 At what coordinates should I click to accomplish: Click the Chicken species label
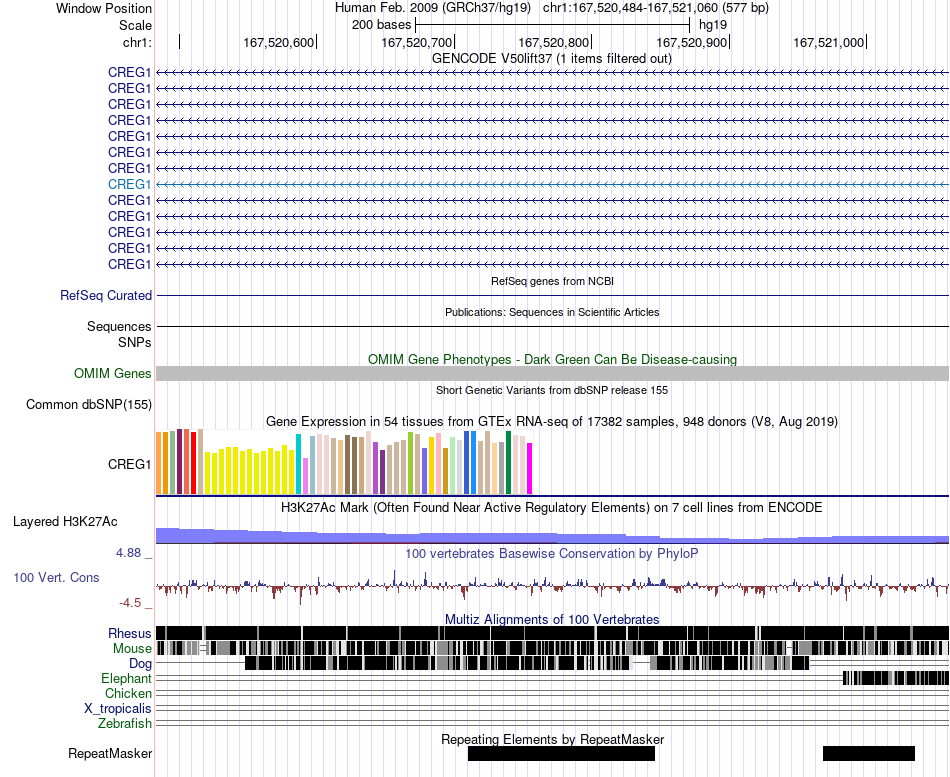coord(128,693)
